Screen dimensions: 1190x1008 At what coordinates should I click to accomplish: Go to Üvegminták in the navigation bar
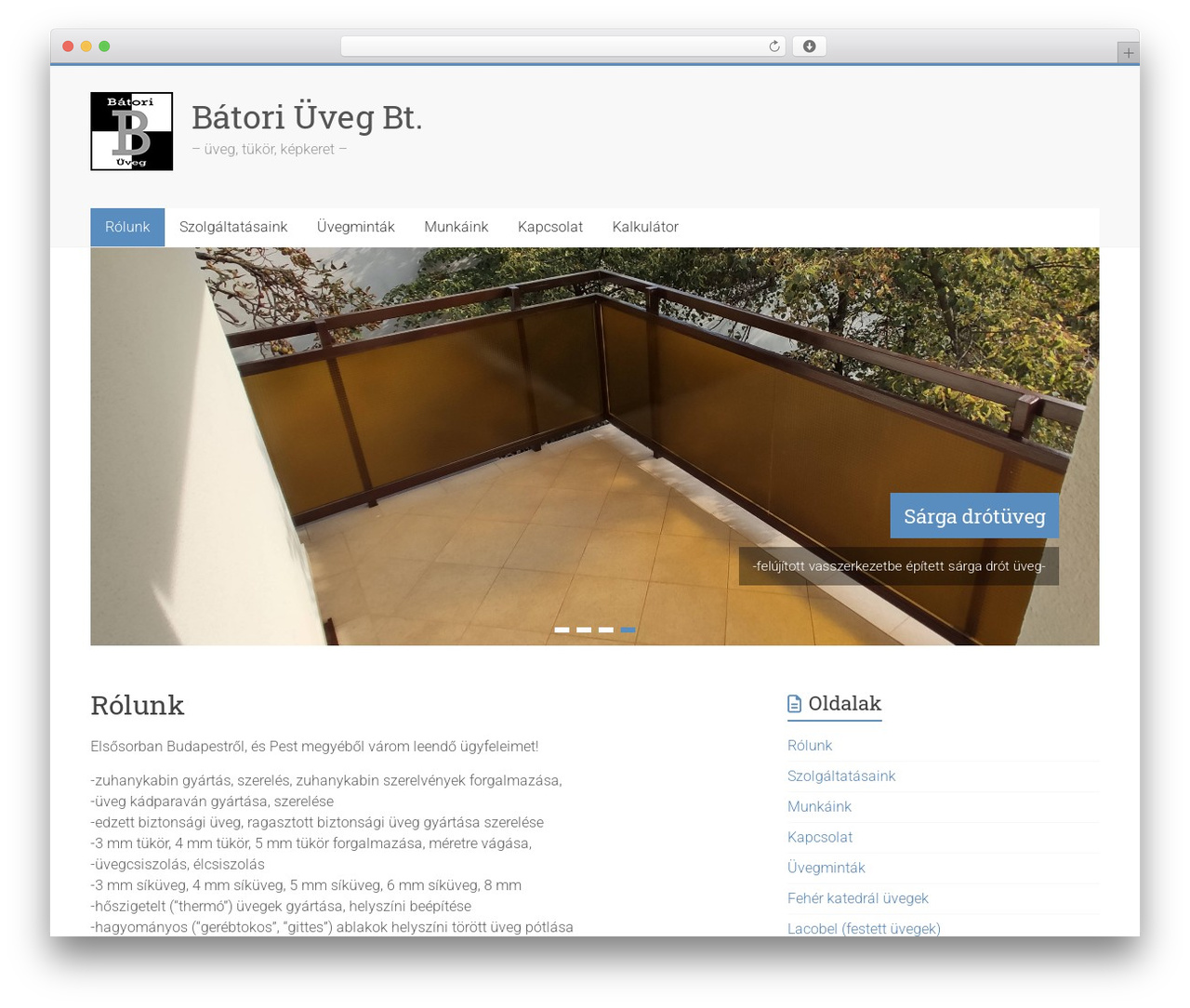(x=356, y=227)
